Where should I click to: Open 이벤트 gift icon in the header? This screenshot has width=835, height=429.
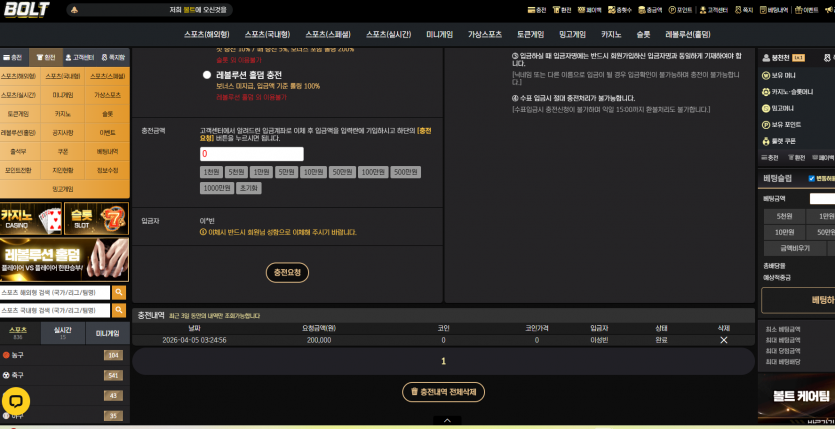click(x=806, y=10)
